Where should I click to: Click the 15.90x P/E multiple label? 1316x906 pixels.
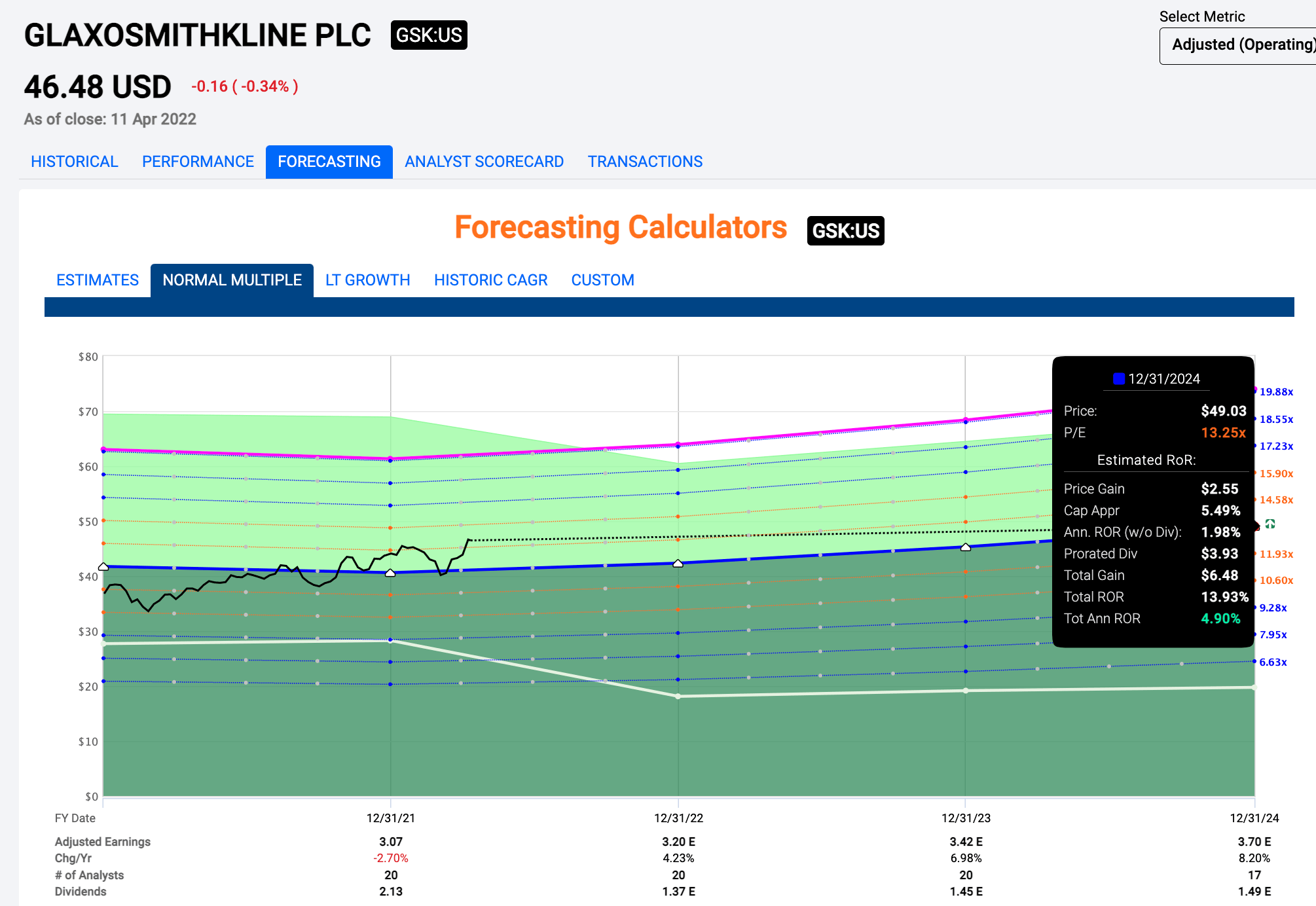click(x=1276, y=473)
